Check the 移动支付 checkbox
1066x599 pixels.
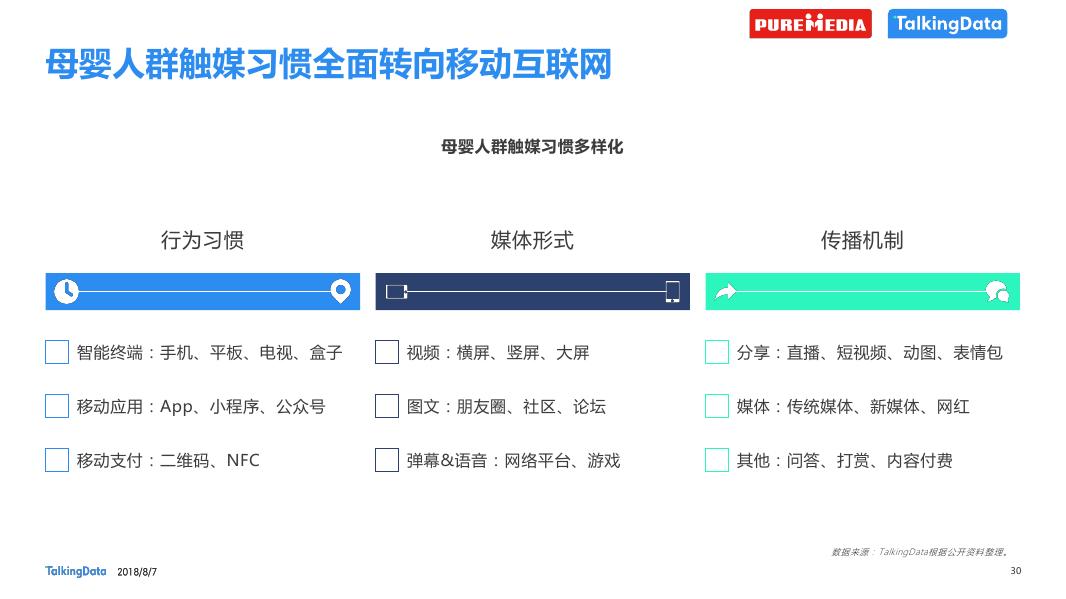click(57, 460)
